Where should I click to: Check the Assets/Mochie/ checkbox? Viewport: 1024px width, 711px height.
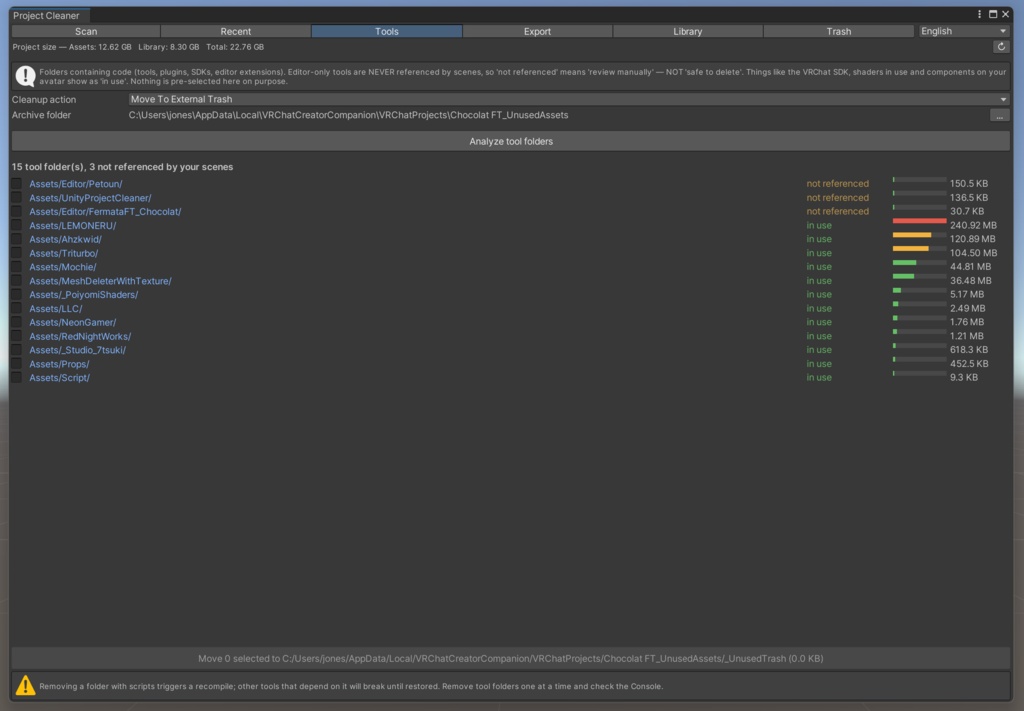[16, 267]
